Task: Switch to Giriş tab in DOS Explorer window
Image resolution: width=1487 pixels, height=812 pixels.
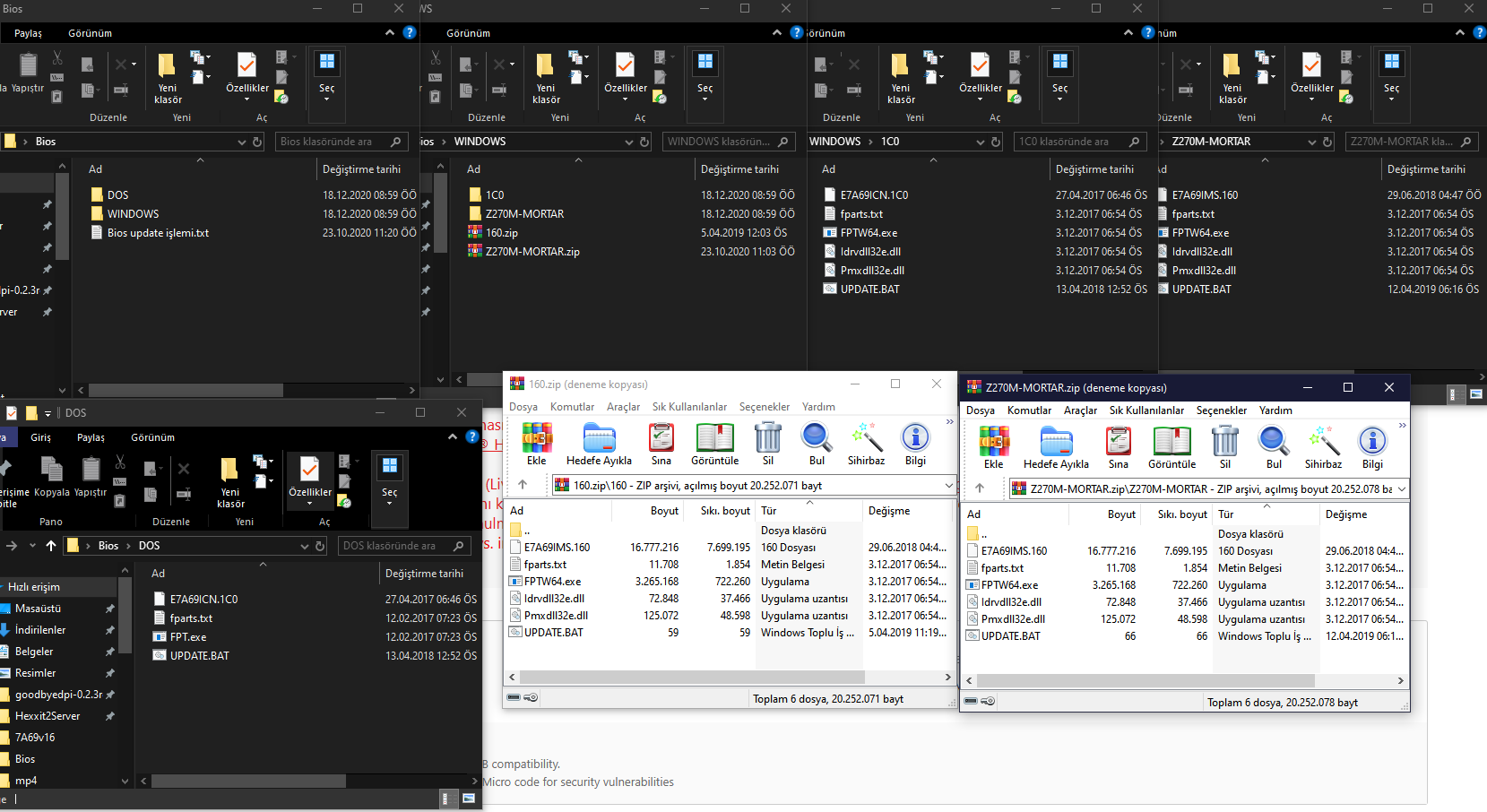Action: [40, 437]
